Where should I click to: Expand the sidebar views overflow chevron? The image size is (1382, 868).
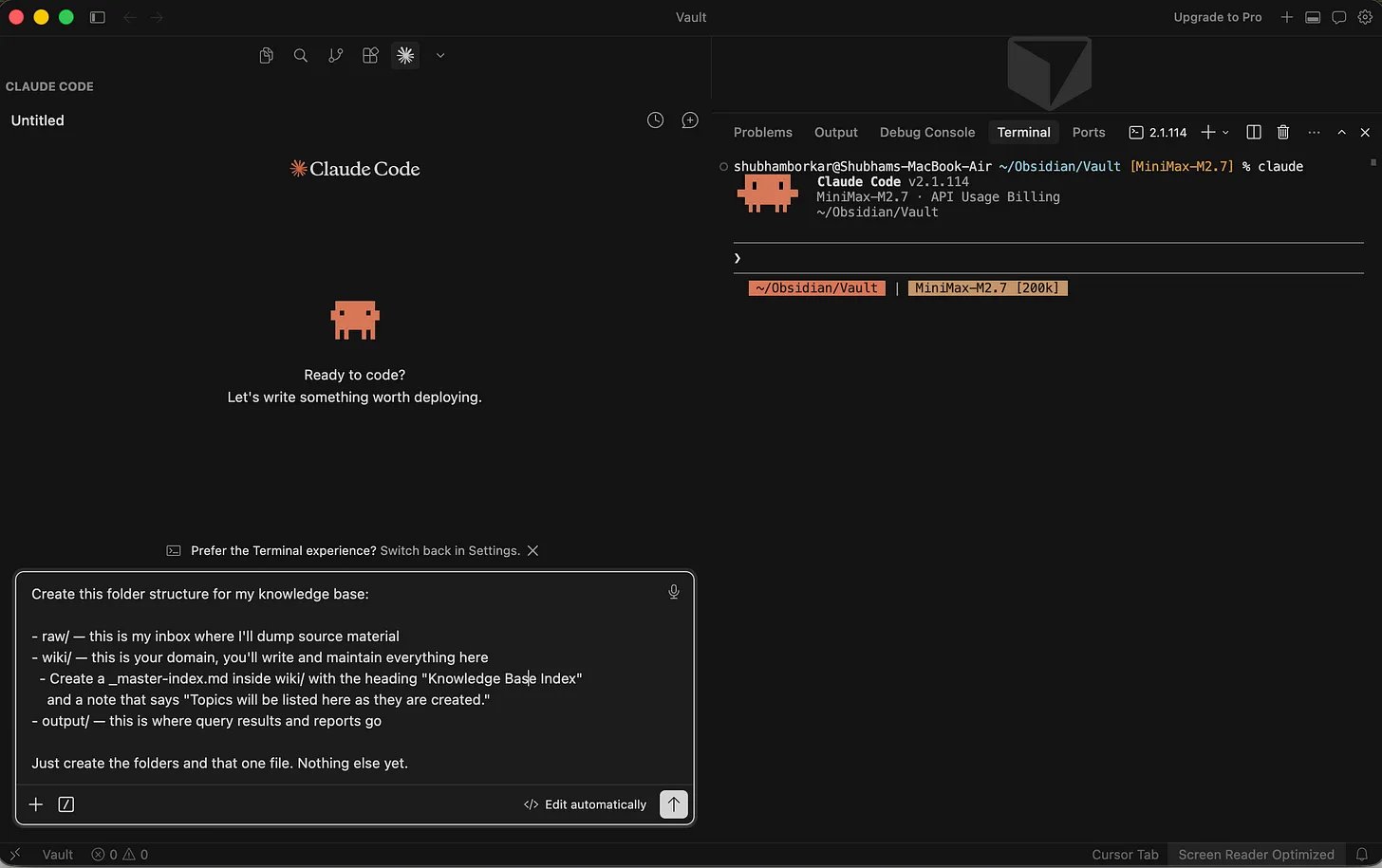tap(440, 56)
